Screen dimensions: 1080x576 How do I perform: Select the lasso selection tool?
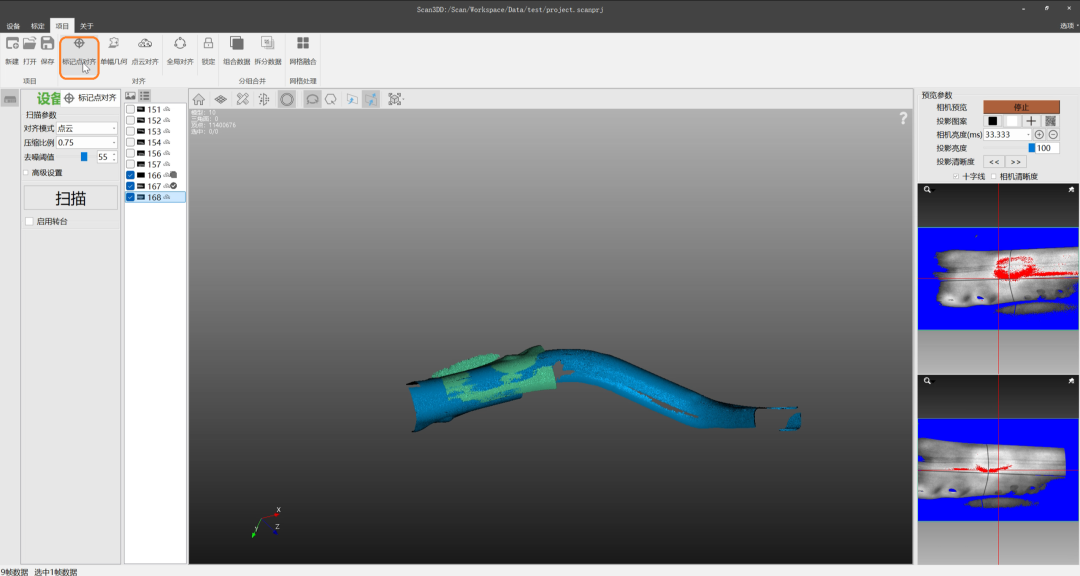(x=312, y=99)
